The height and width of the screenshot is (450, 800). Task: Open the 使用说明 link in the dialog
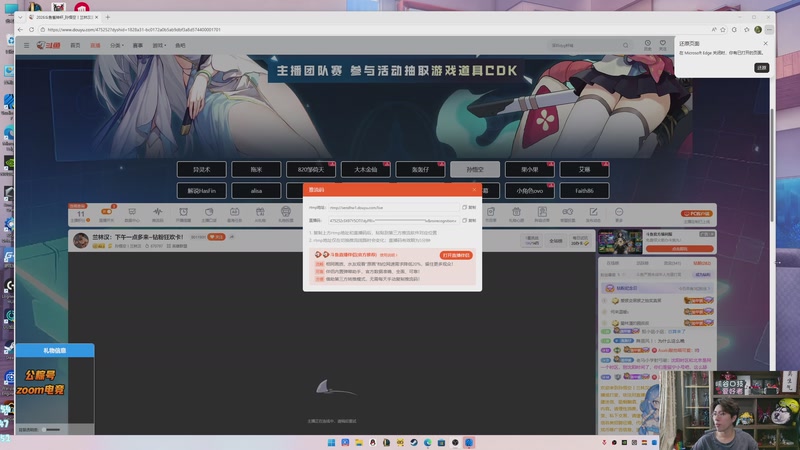point(388,255)
